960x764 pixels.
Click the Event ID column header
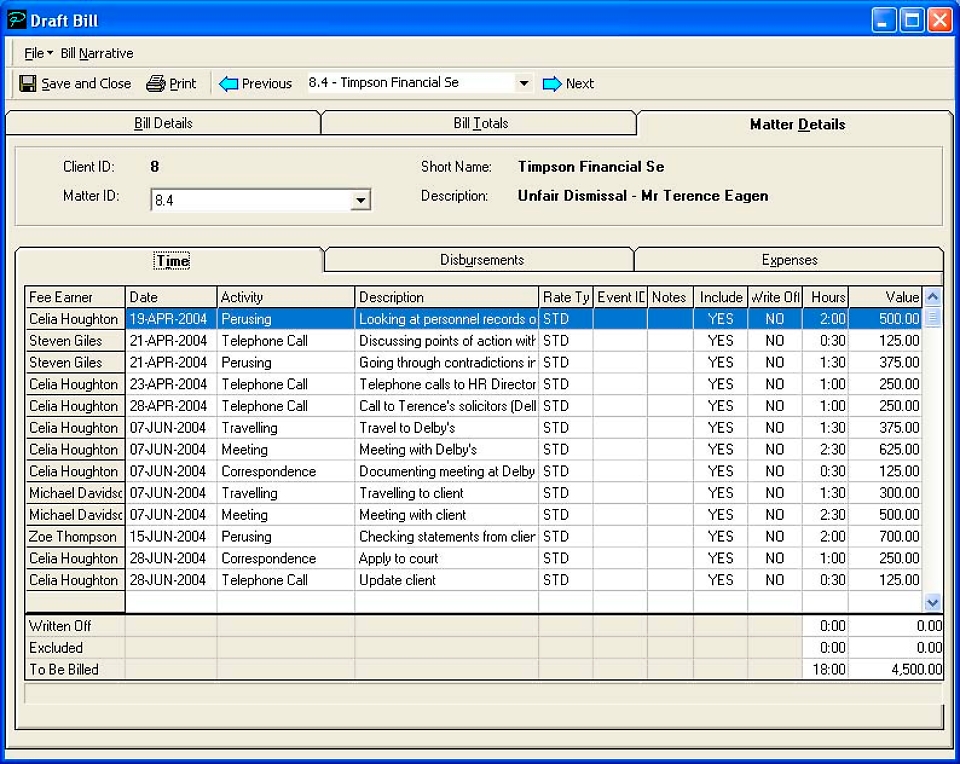pos(620,297)
